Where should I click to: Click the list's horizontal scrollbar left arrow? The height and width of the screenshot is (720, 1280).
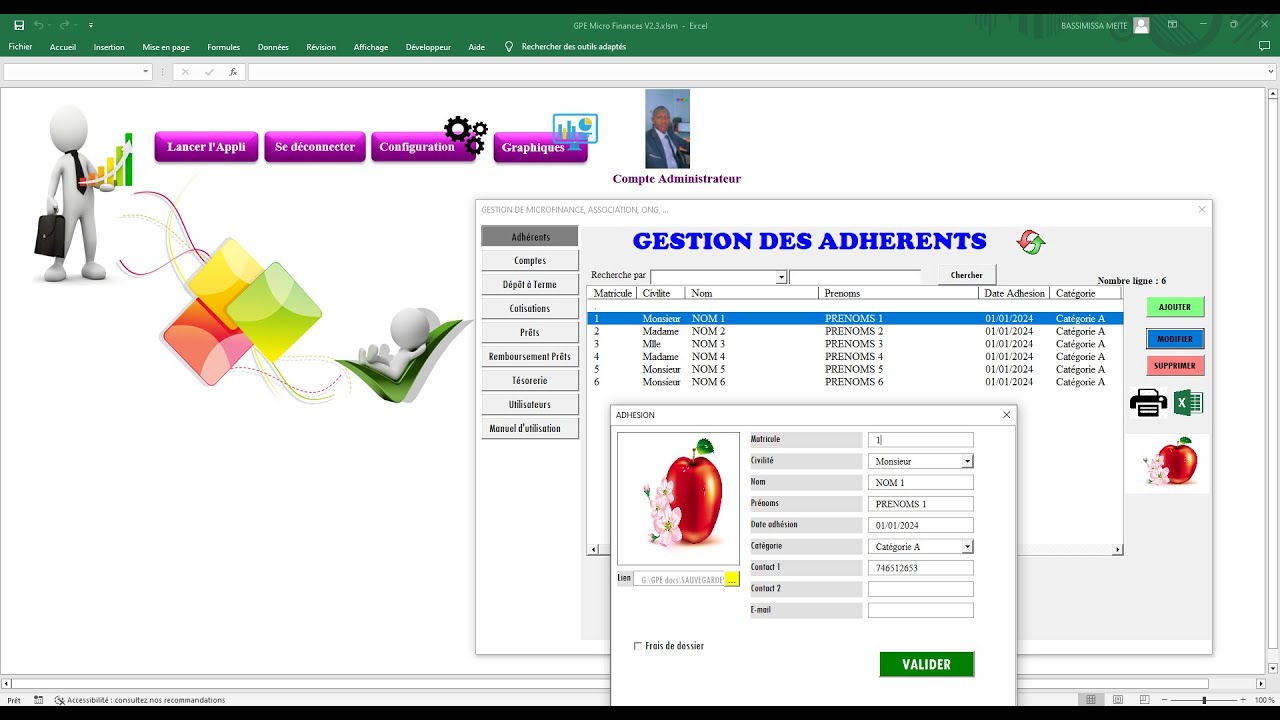(593, 549)
